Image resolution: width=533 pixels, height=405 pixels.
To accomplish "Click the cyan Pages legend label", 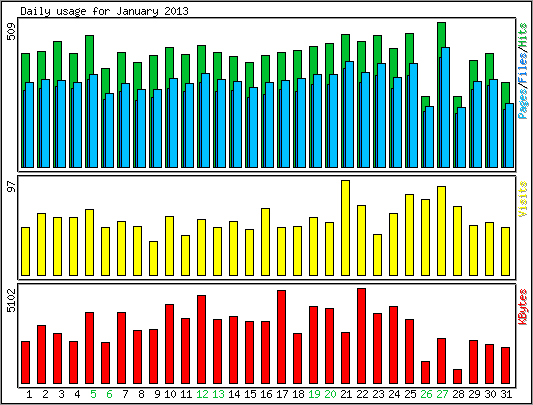I will (523, 103).
